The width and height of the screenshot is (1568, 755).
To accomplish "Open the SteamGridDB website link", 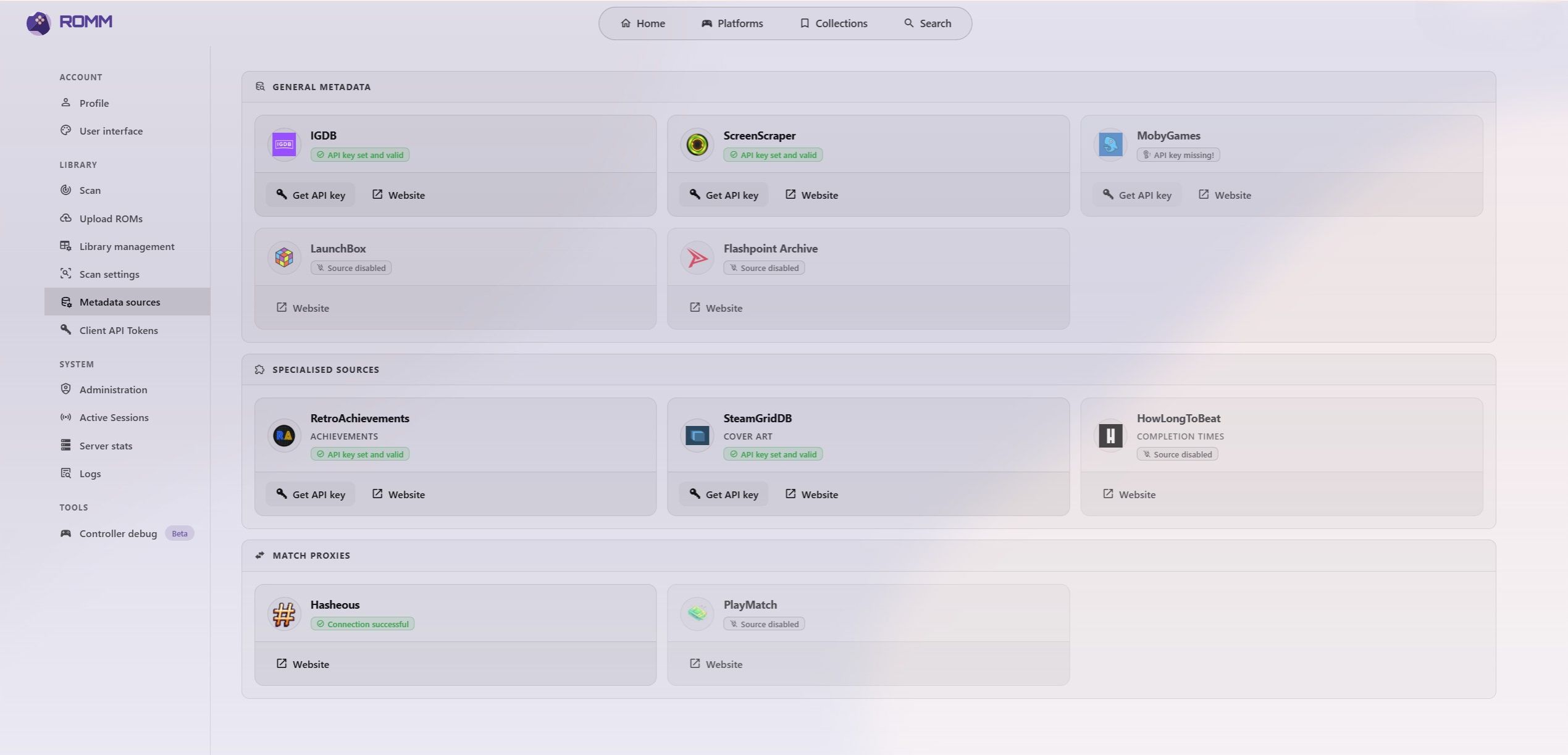I will click(x=811, y=494).
